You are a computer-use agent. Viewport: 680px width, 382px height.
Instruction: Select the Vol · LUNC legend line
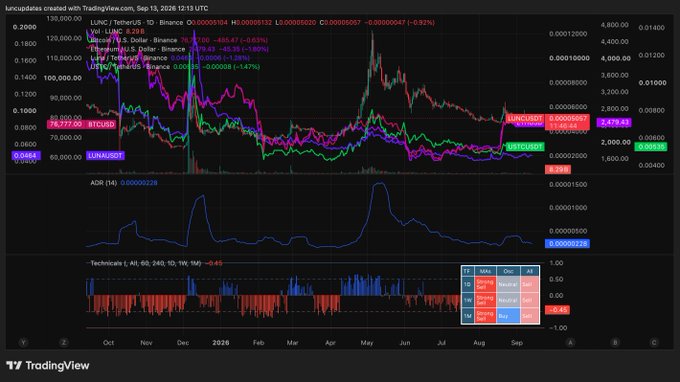coord(118,31)
